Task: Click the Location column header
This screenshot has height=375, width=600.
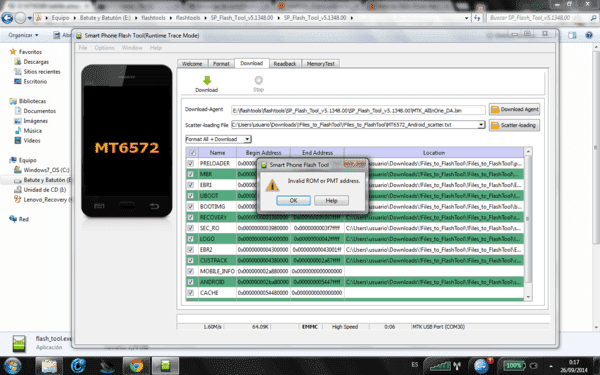Action: (434, 153)
